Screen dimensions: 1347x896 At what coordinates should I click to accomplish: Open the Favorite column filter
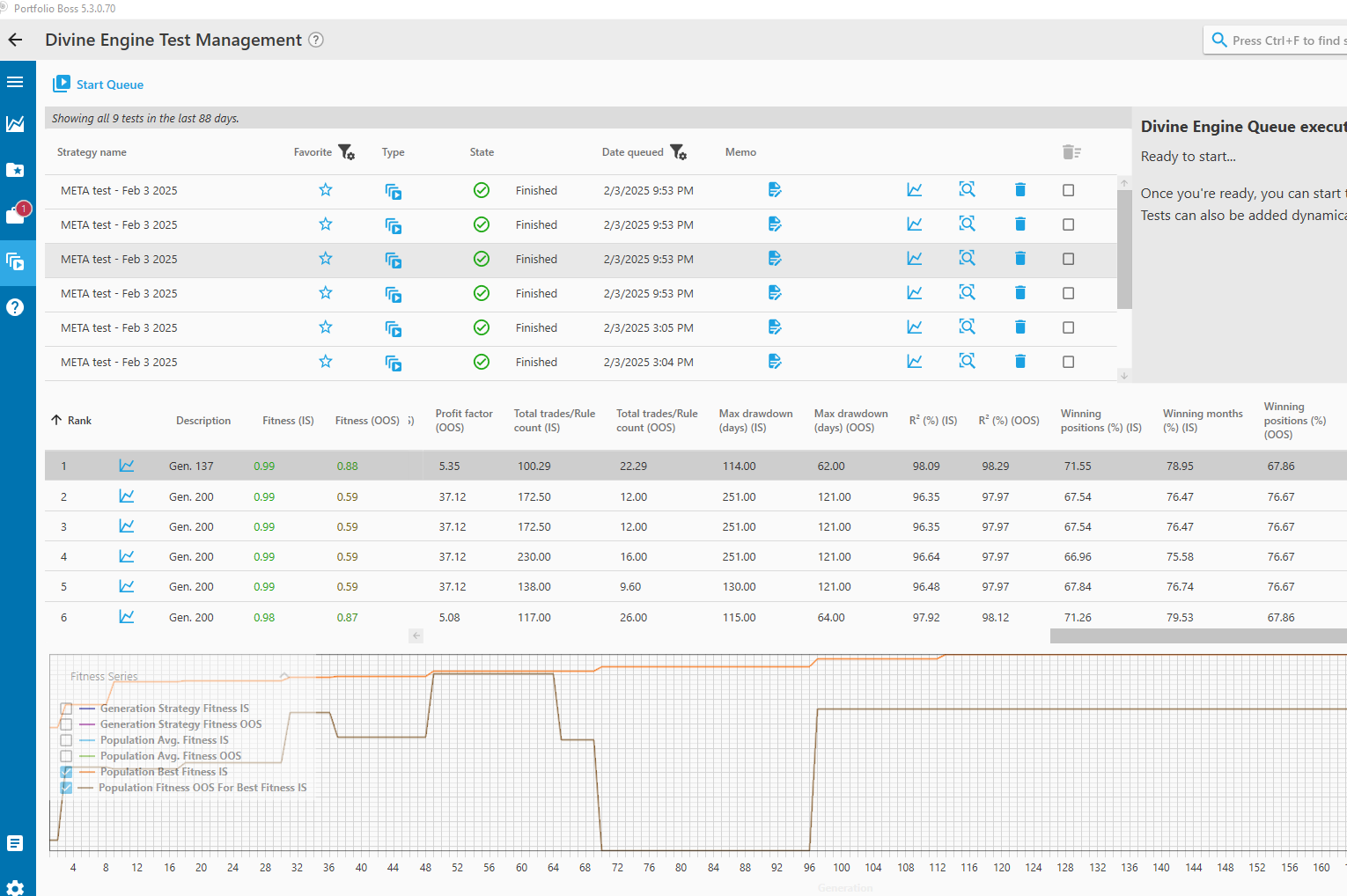(347, 152)
